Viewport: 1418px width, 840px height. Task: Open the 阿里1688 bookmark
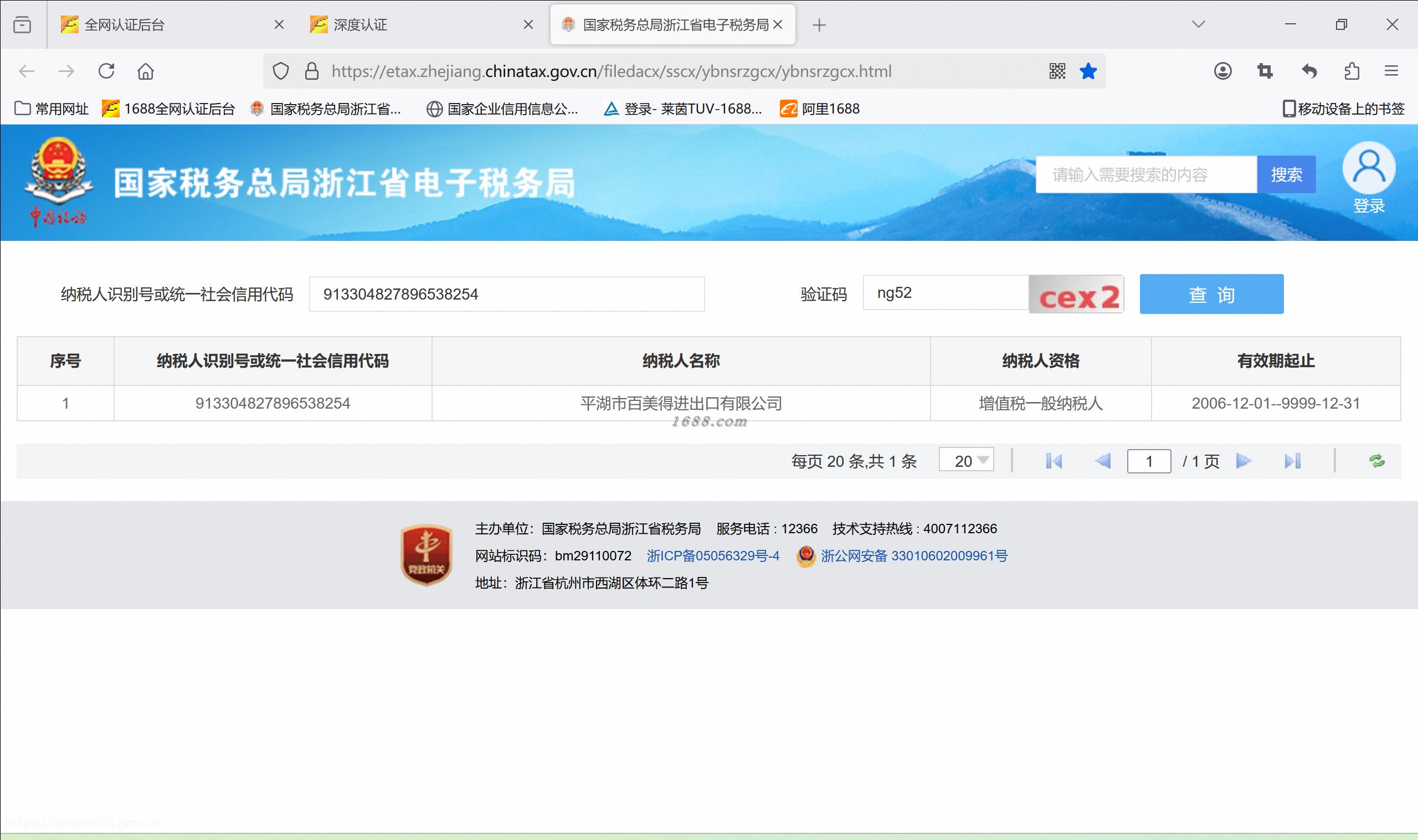click(820, 109)
